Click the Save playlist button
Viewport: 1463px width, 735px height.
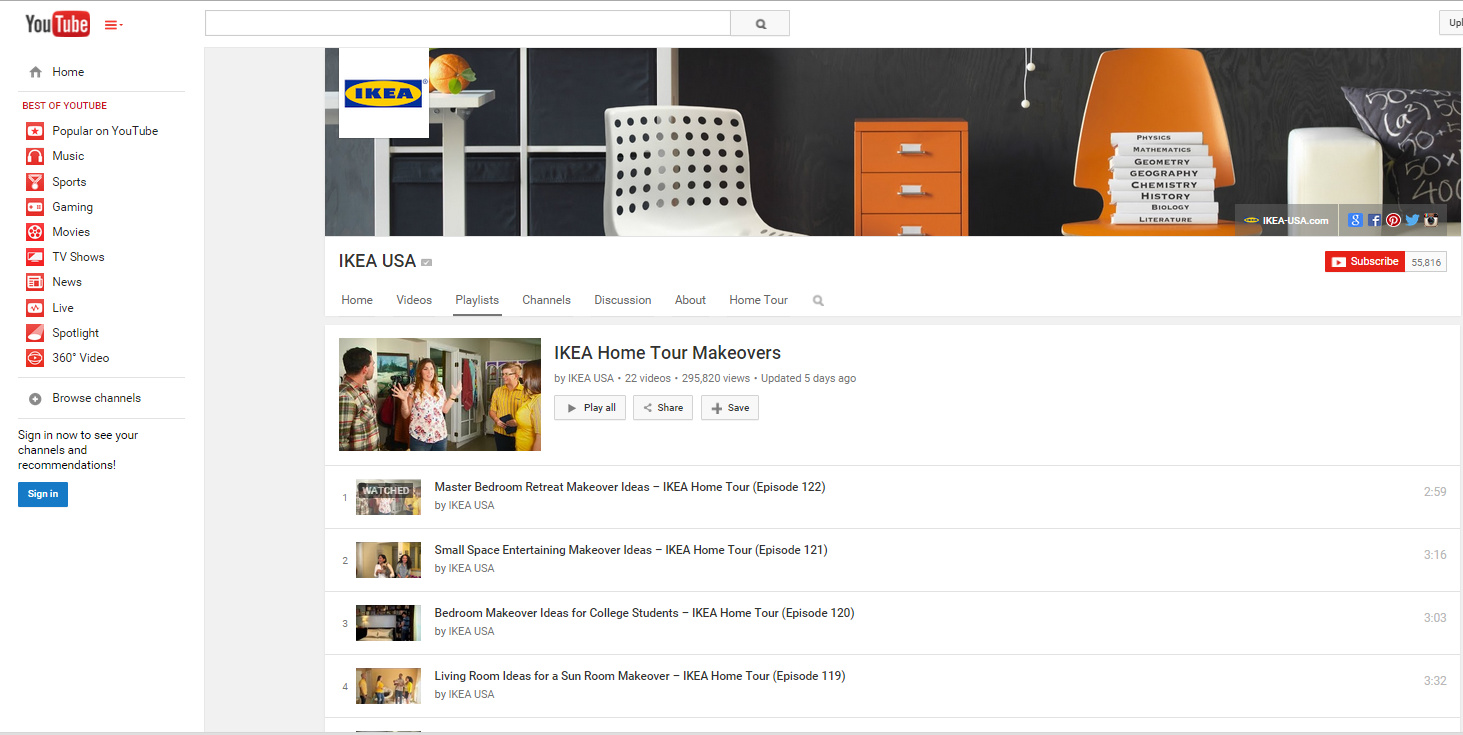730,408
